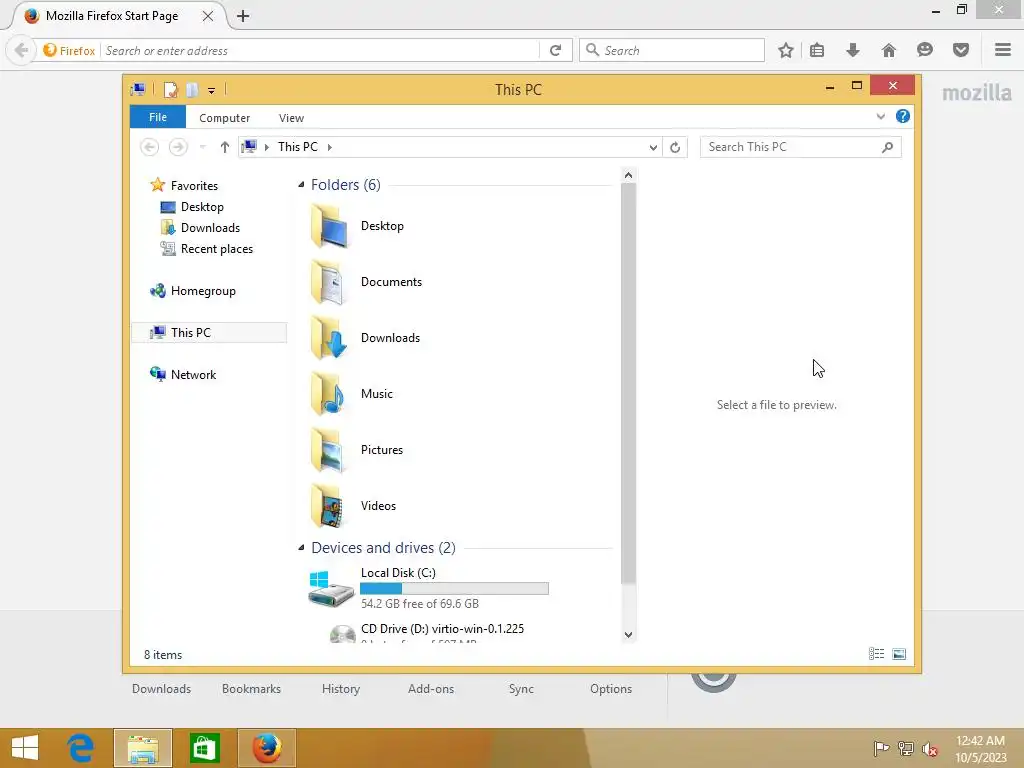Viewport: 1024px width, 768px height.
Task: Collapse the Devices and drives group
Action: coord(301,547)
